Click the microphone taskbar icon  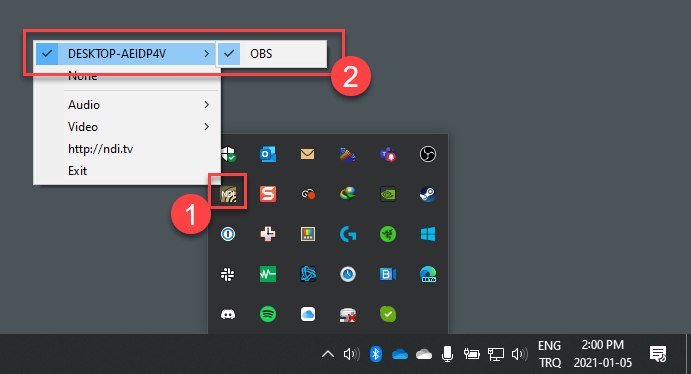pos(447,354)
